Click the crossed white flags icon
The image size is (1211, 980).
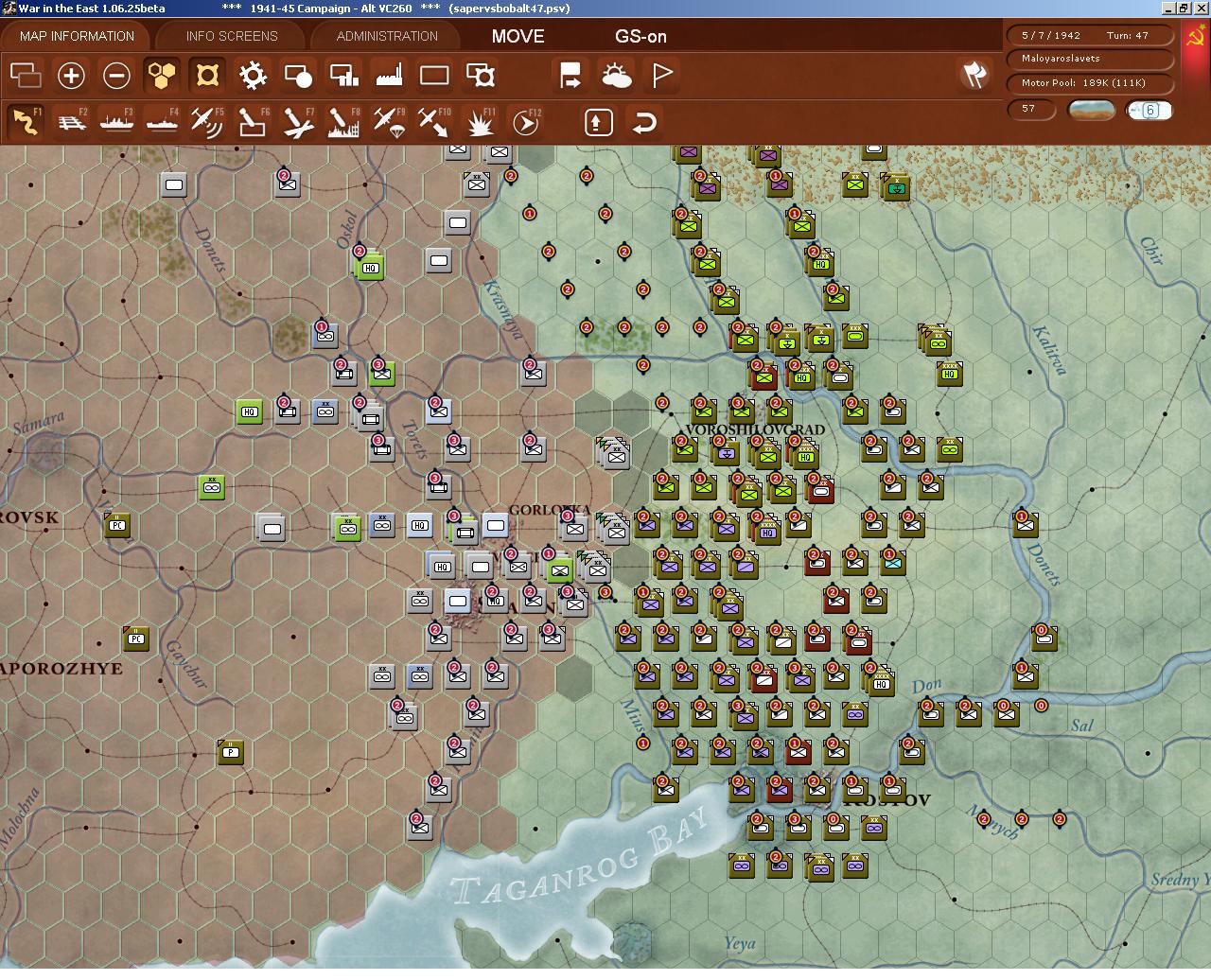(x=974, y=75)
